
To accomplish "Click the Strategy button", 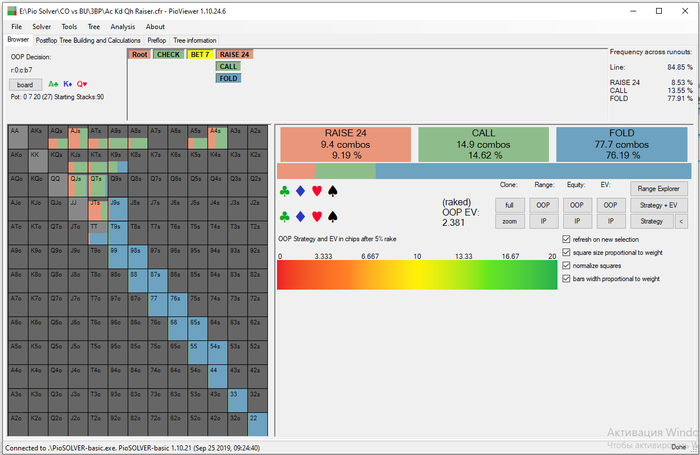I will [652, 221].
